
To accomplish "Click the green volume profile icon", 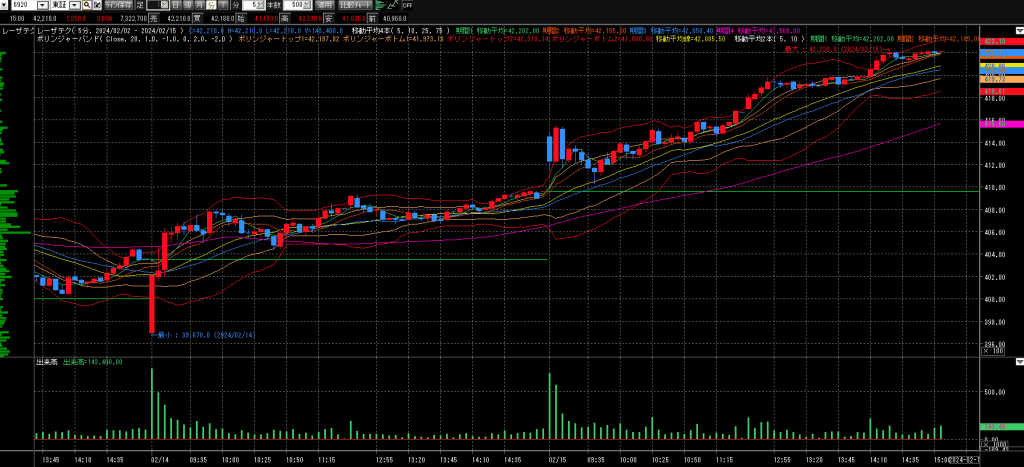I will (x=380, y=5).
